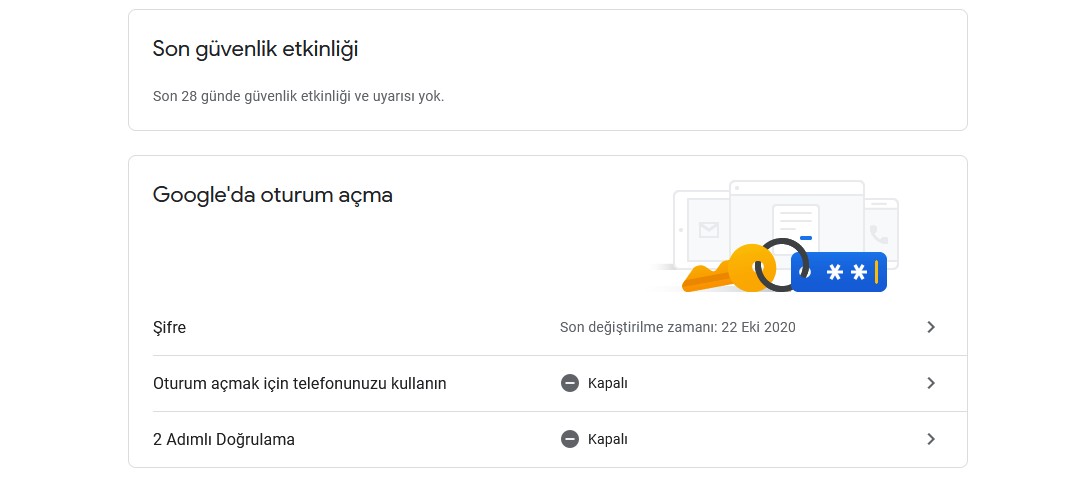This screenshot has height=482, width=1070.
Task: Click the blue password asterisk badge
Action: pyautogui.click(x=838, y=271)
